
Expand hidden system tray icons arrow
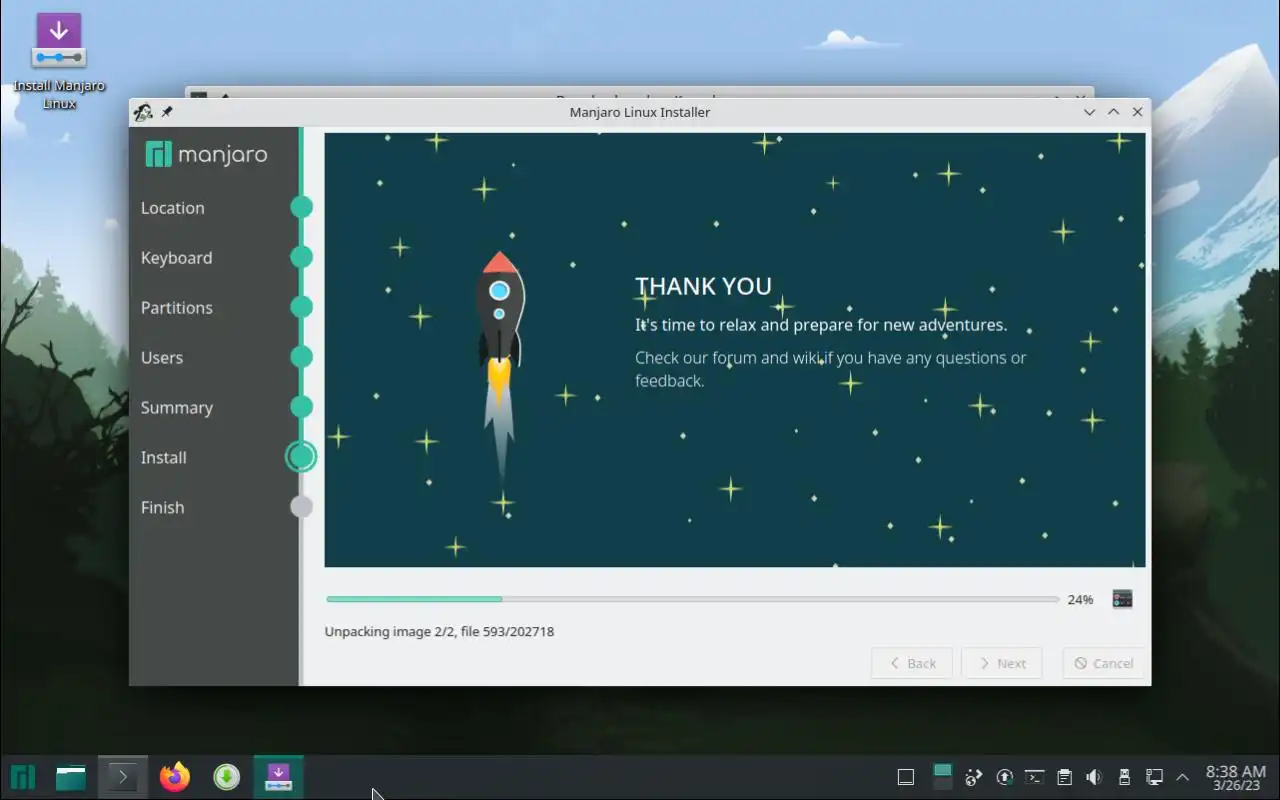pos(1182,777)
